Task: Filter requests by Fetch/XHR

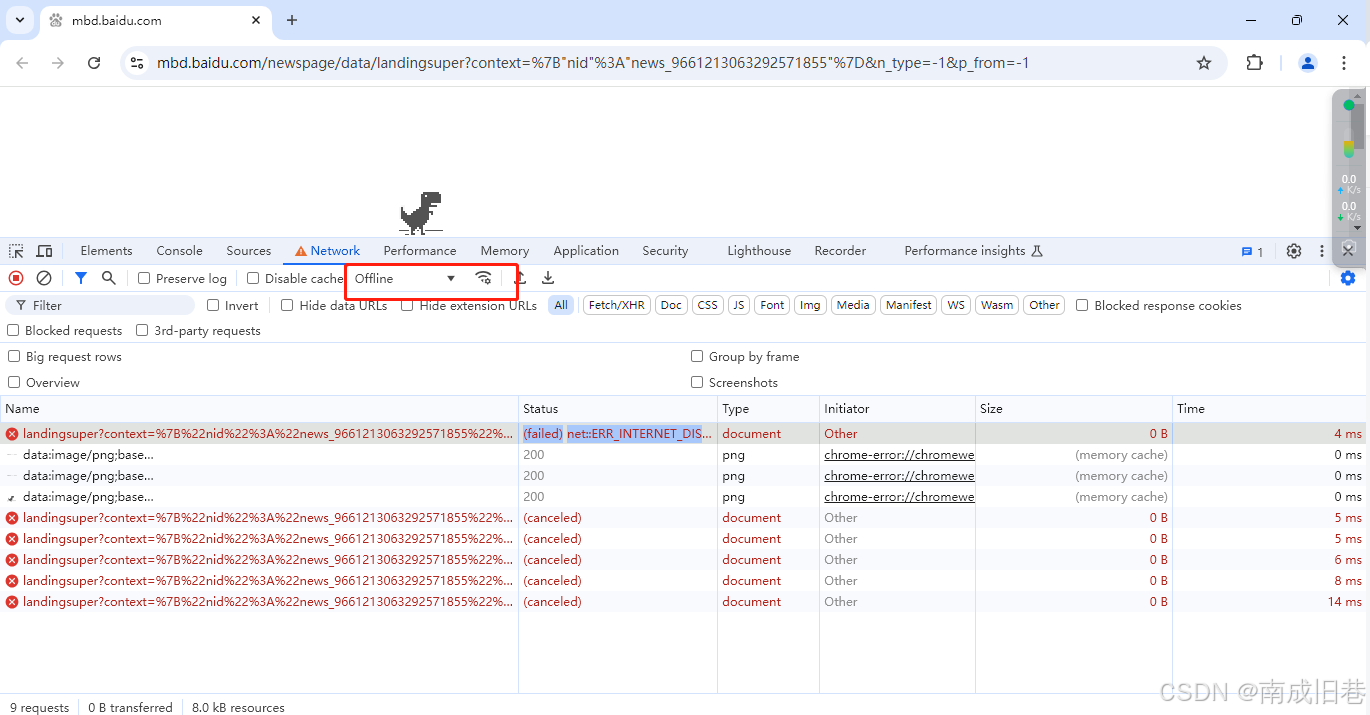Action: pyautogui.click(x=616, y=305)
